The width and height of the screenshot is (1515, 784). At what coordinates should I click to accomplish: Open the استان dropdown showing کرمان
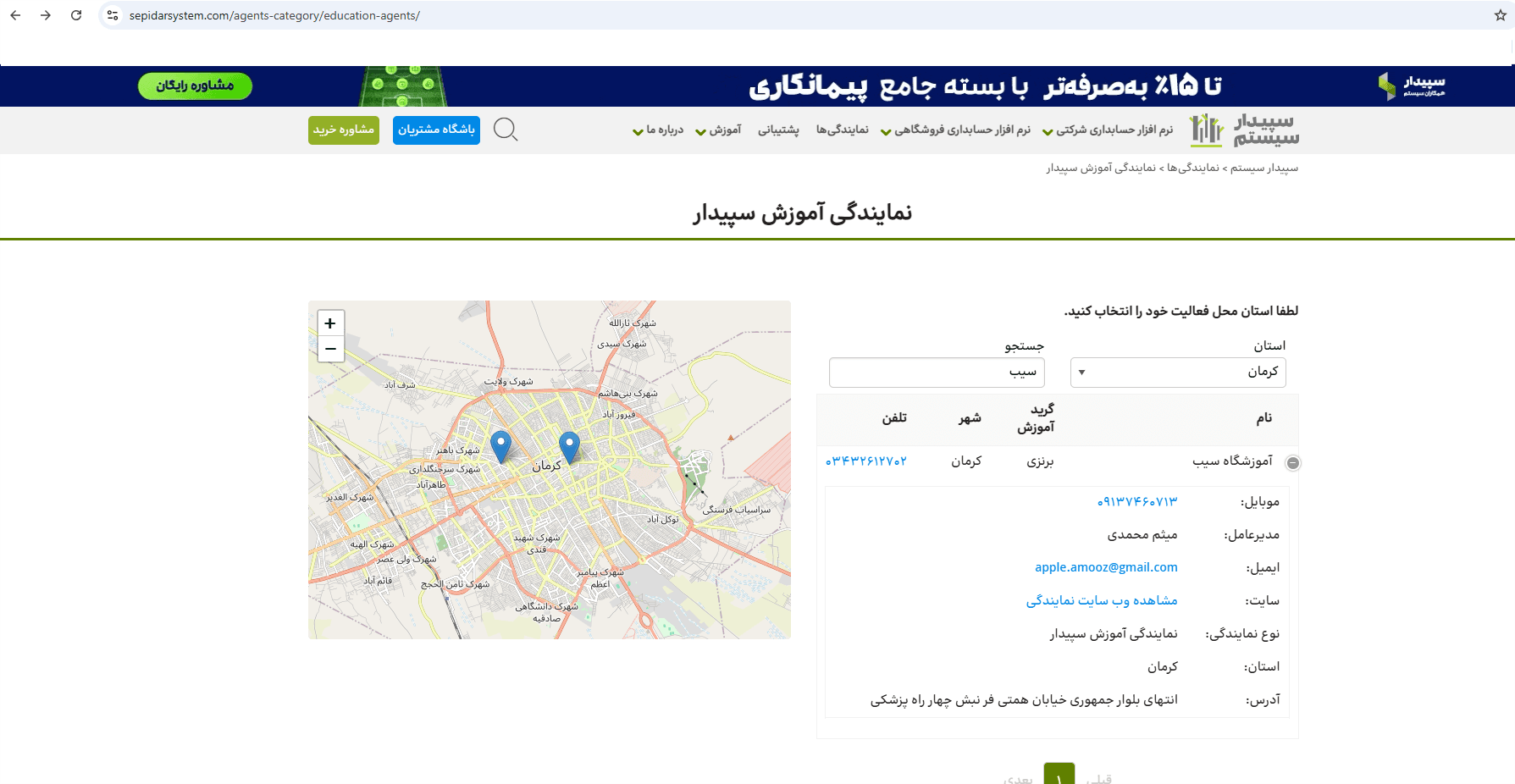tap(1178, 373)
